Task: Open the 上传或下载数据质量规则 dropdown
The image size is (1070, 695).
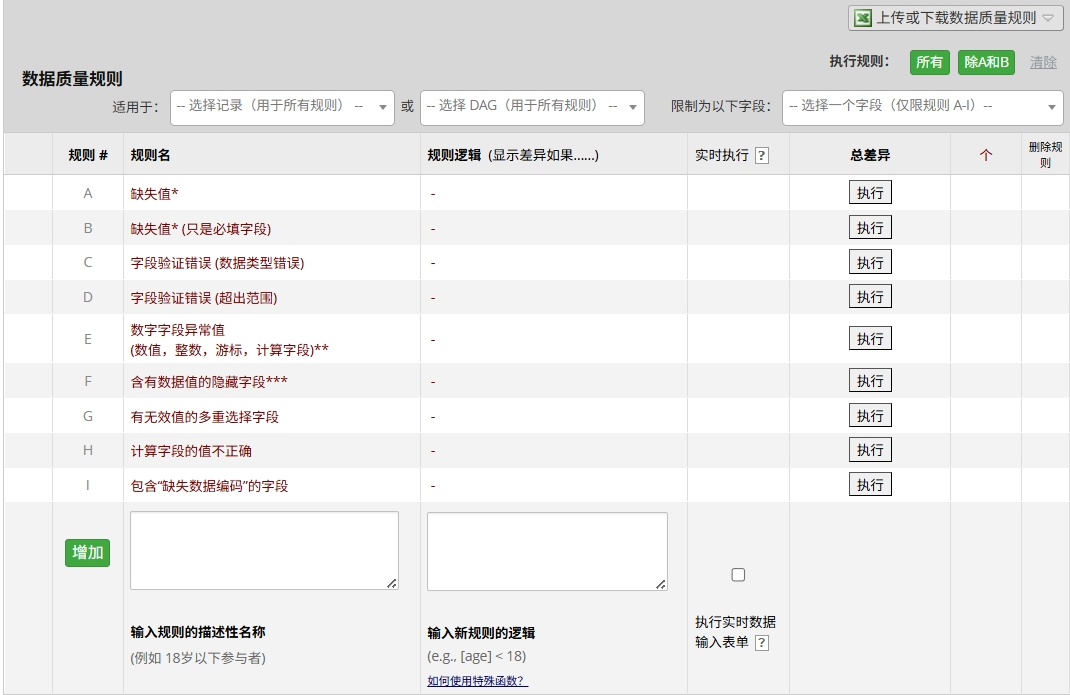Action: coord(955,18)
